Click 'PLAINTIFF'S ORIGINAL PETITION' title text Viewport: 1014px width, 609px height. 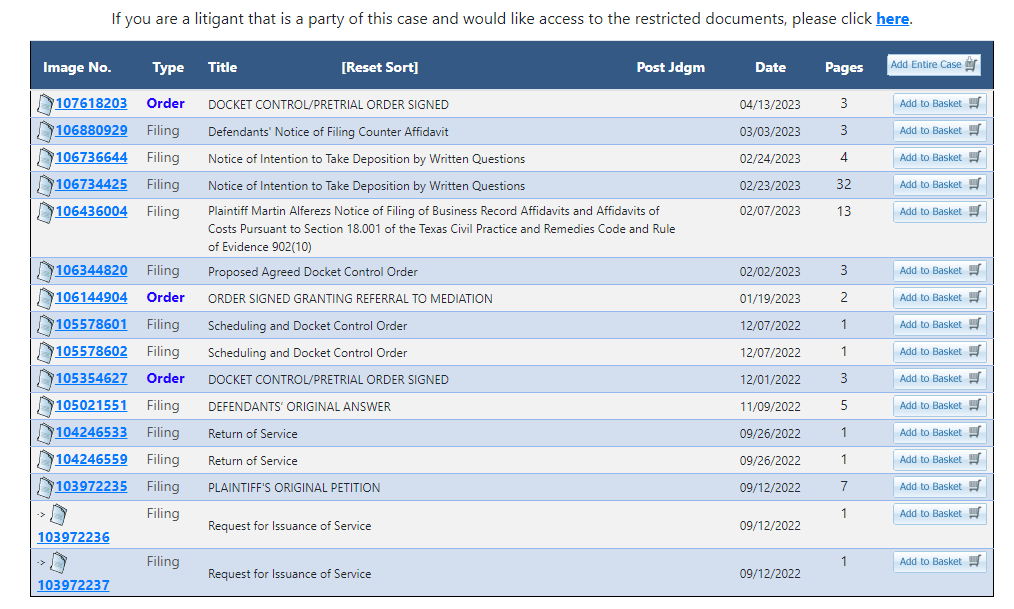pyautogui.click(x=294, y=488)
